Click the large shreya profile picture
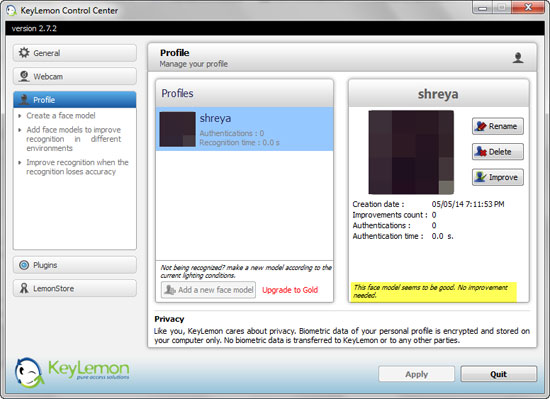 pyautogui.click(x=411, y=152)
